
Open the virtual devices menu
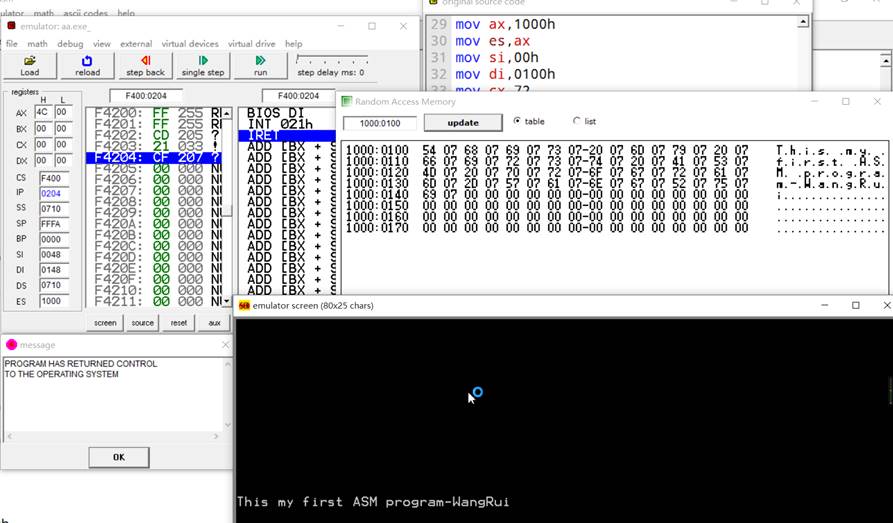(x=189, y=44)
